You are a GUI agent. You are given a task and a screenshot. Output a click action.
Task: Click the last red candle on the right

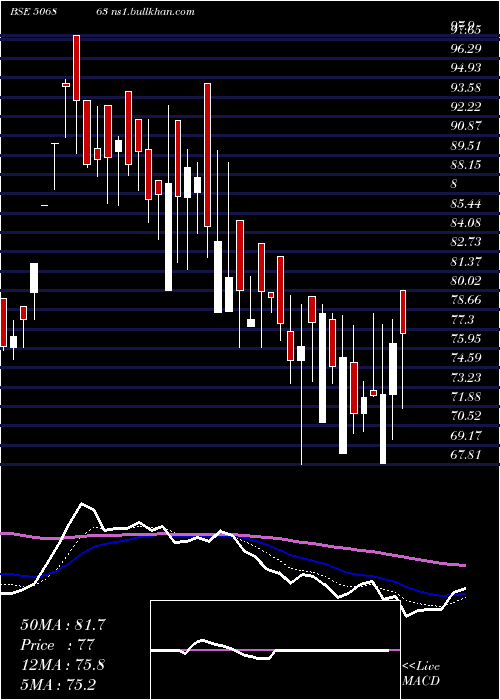(x=403, y=312)
